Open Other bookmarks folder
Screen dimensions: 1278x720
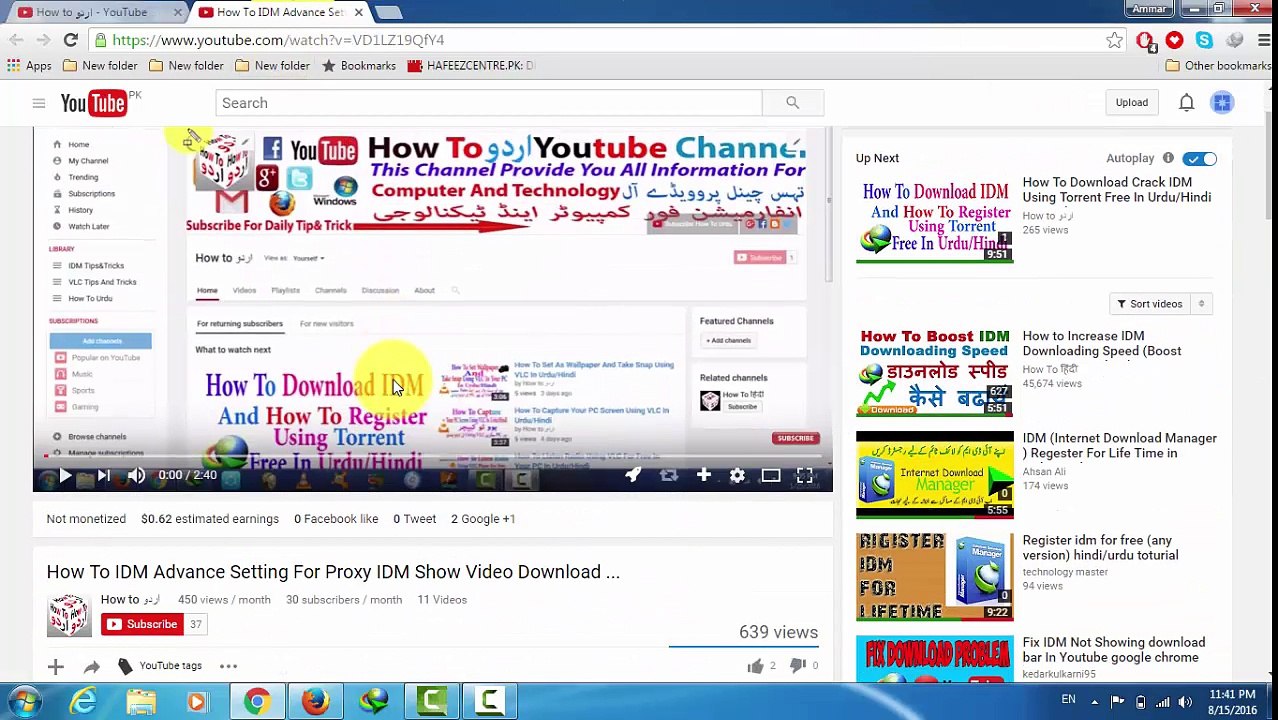(1218, 66)
